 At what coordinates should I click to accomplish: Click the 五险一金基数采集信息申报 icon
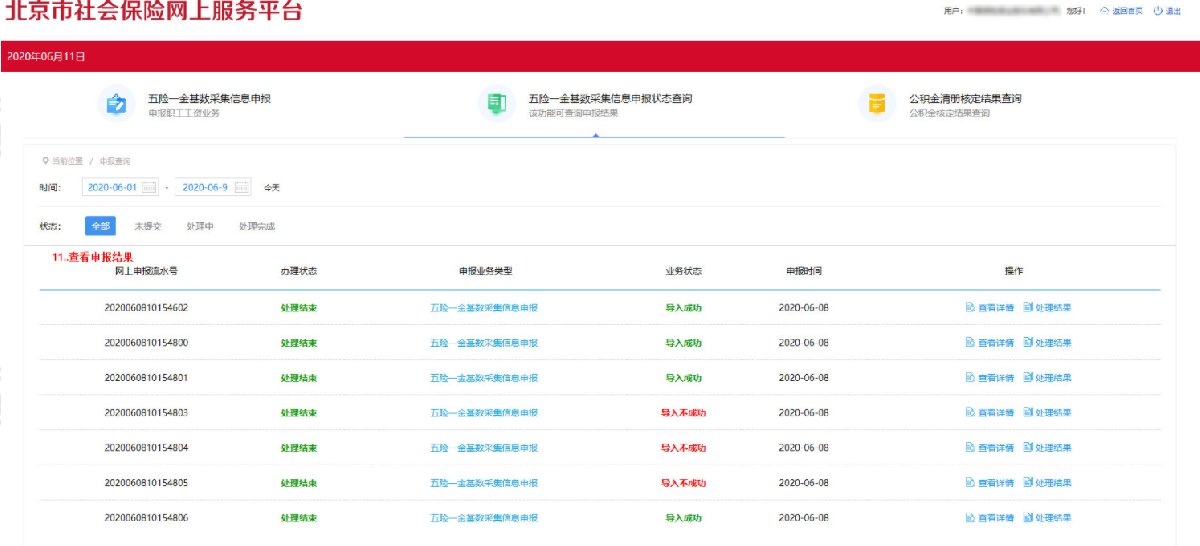[x=117, y=104]
